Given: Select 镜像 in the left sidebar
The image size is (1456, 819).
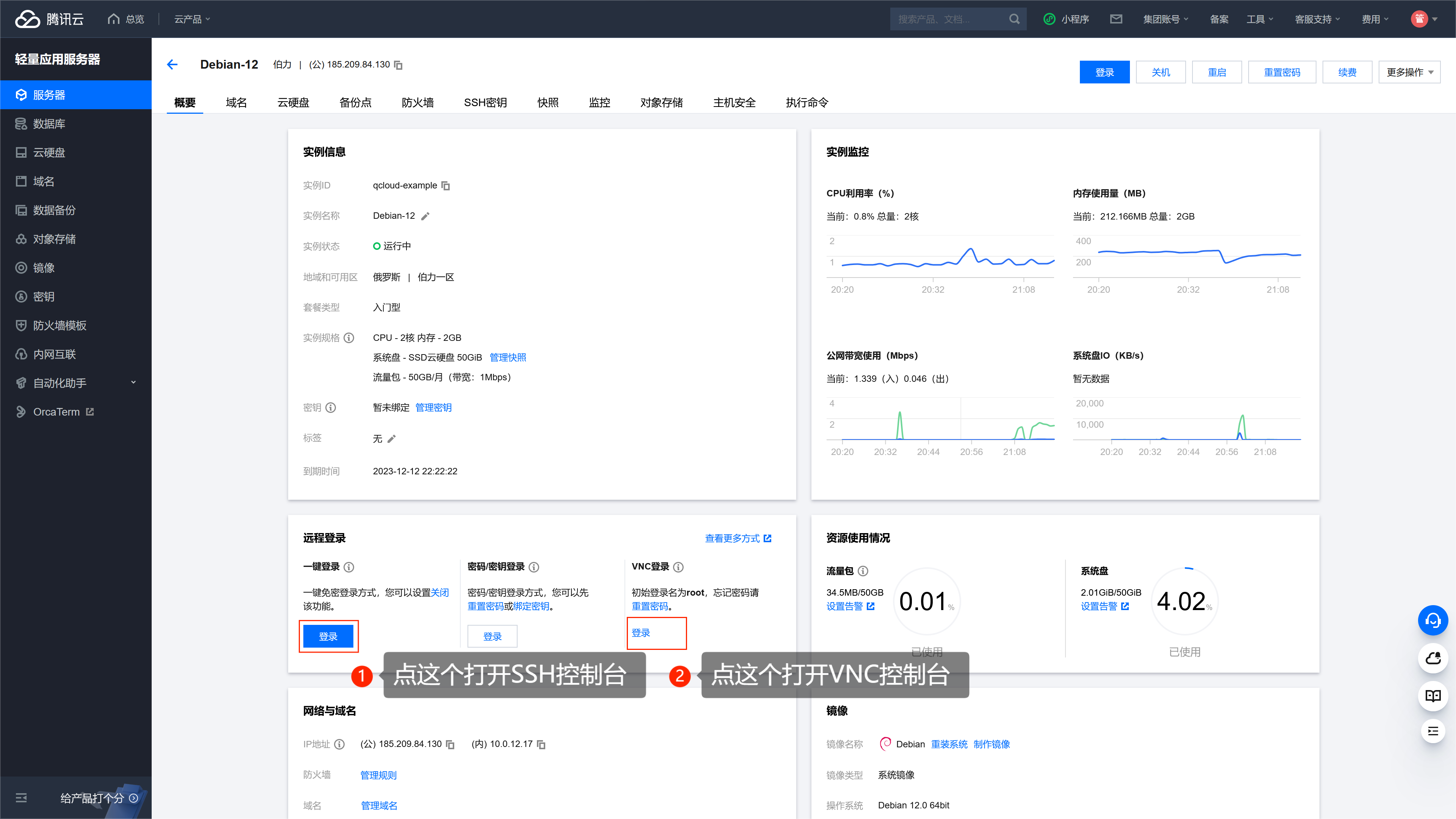Looking at the screenshot, I should (x=44, y=268).
